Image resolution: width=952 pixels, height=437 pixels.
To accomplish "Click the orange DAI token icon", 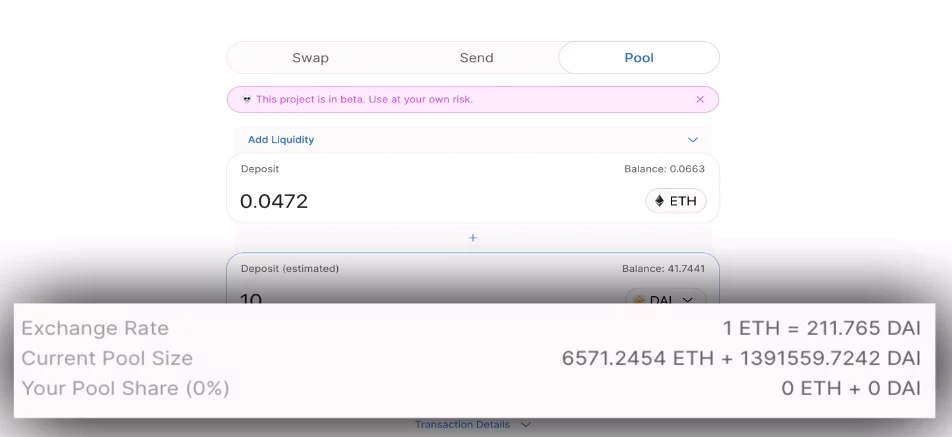I will [639, 299].
